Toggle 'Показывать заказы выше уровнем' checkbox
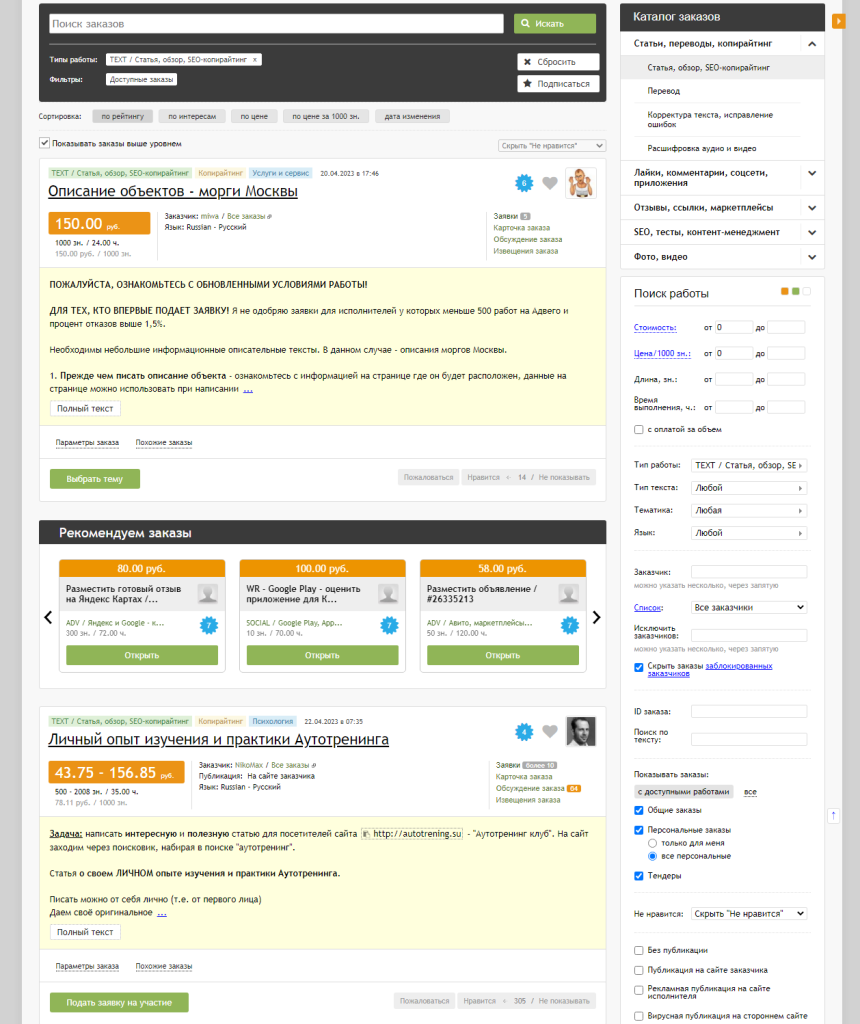 44,143
